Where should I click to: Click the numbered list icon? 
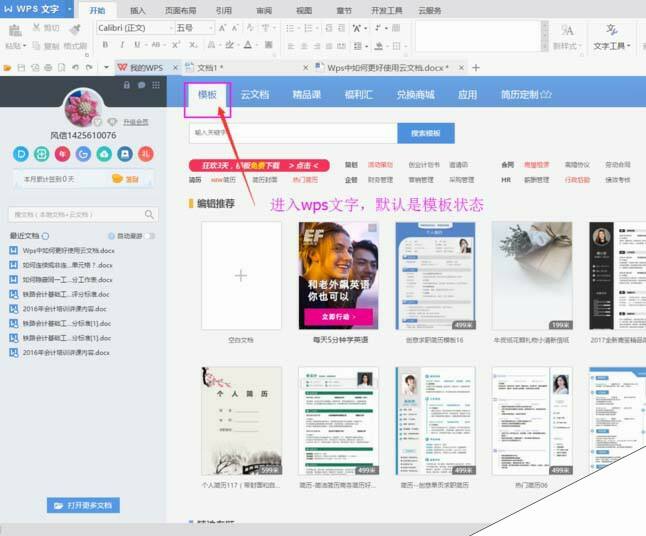click(x=308, y=28)
